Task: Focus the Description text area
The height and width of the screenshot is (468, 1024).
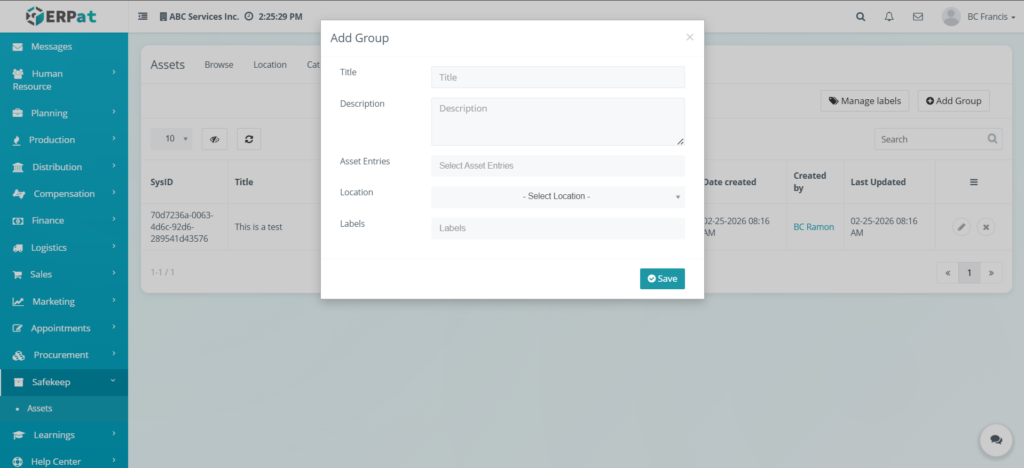Action: click(x=558, y=121)
